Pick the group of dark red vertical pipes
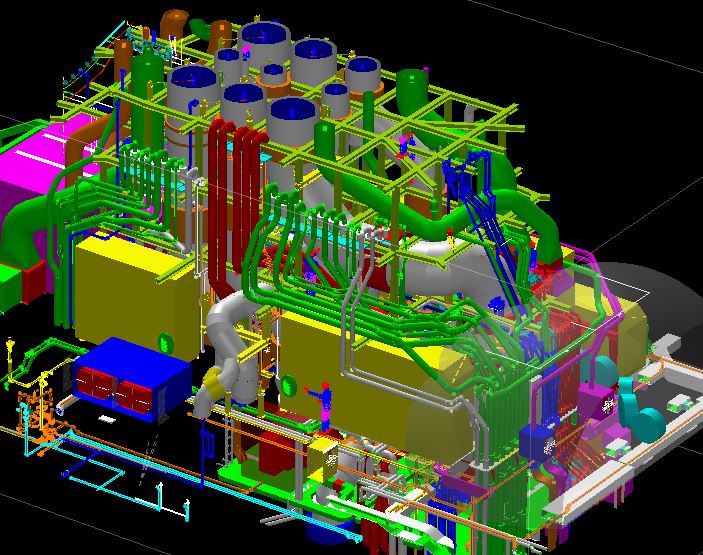This screenshot has height=555, width=703. click(233, 206)
